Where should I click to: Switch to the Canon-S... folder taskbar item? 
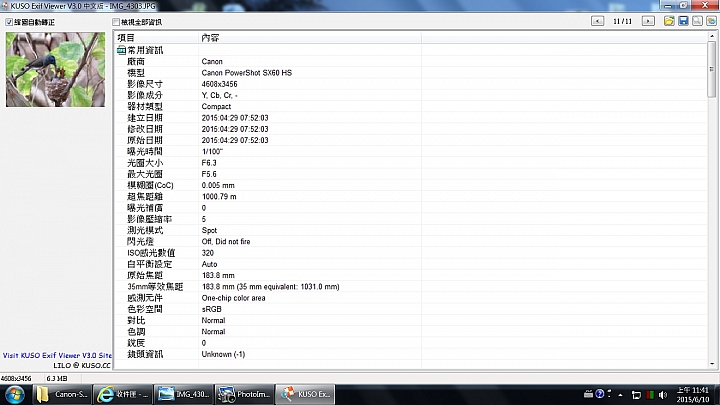(x=62, y=394)
